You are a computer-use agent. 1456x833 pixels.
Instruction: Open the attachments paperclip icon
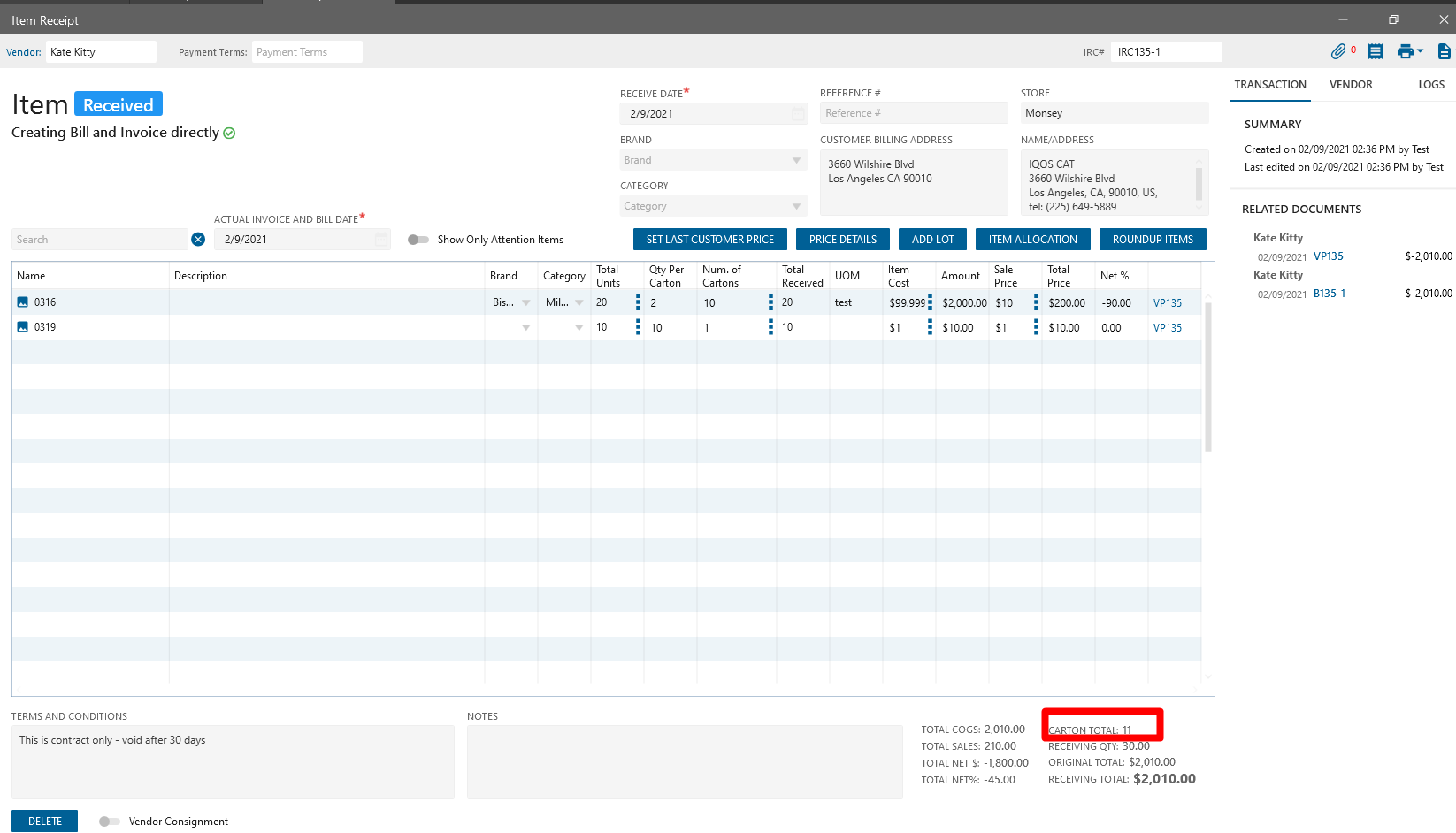(x=1338, y=52)
